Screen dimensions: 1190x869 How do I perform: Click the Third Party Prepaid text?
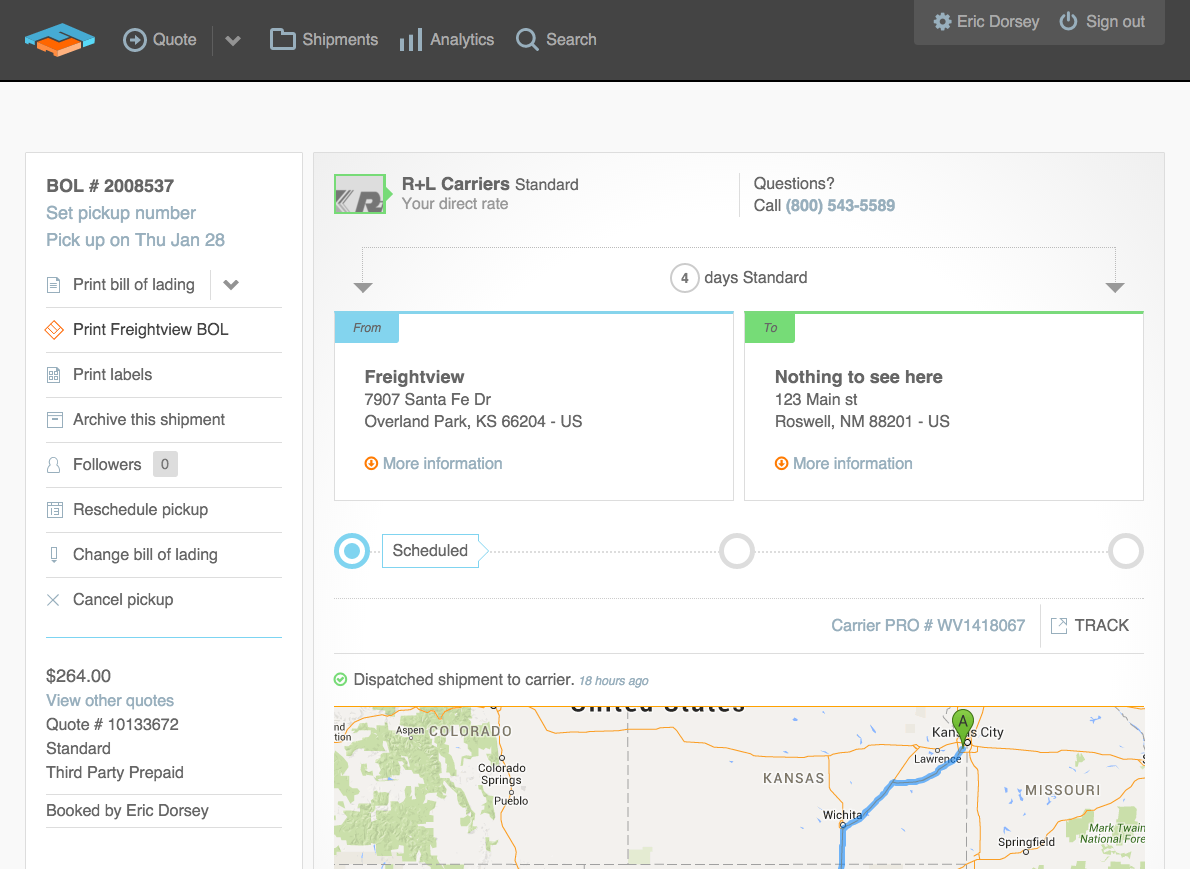[115, 773]
